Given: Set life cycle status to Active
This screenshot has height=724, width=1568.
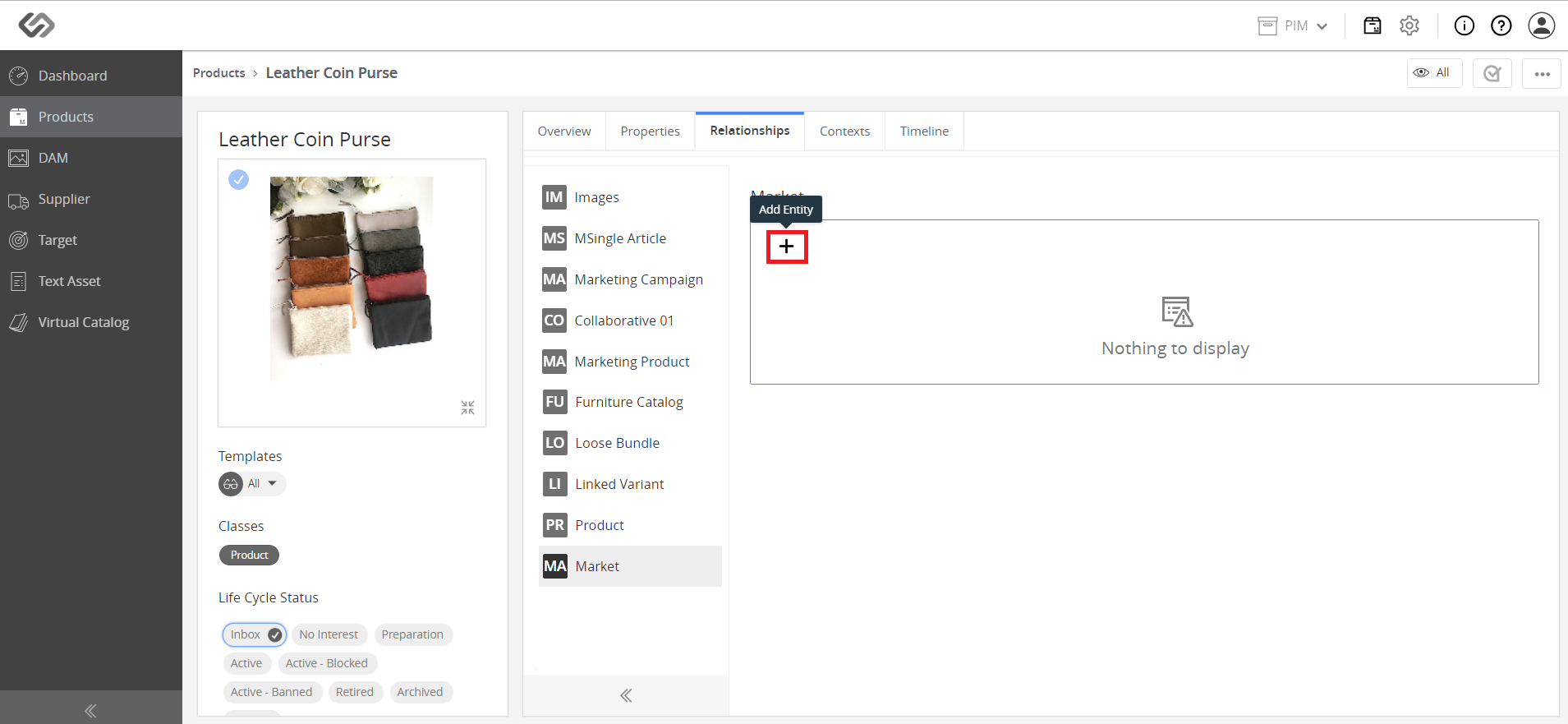Looking at the screenshot, I should 246,663.
